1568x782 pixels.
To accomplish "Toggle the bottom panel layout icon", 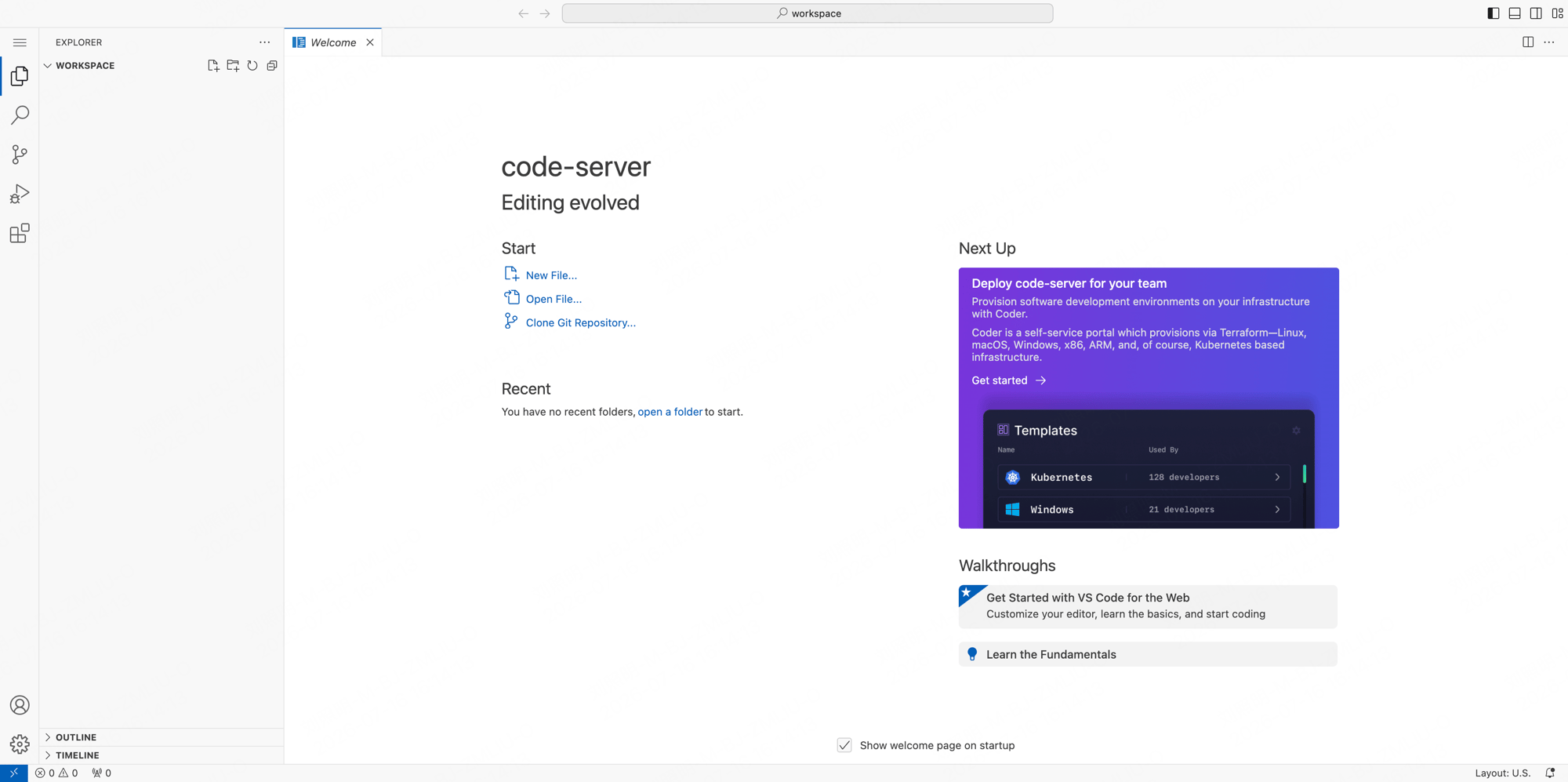I will 1515,13.
